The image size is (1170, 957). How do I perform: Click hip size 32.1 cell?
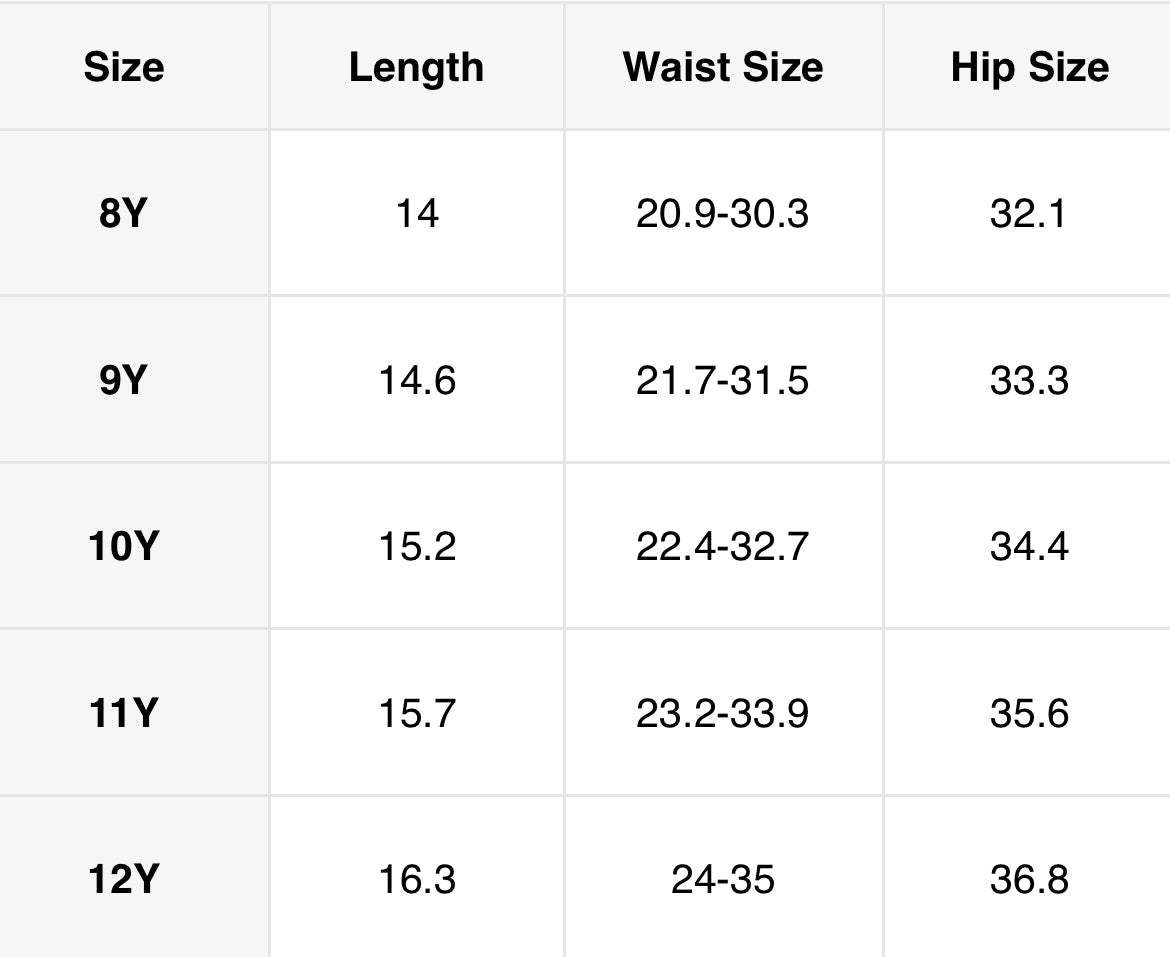tap(1029, 214)
